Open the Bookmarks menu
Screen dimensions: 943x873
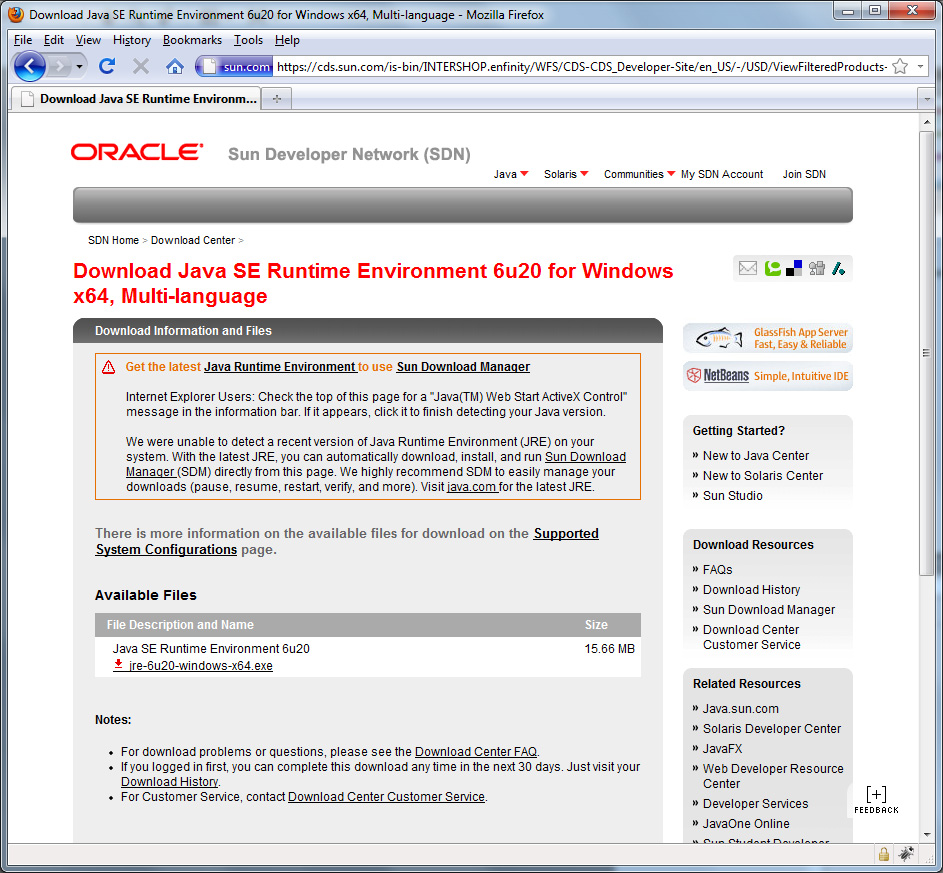(x=192, y=40)
